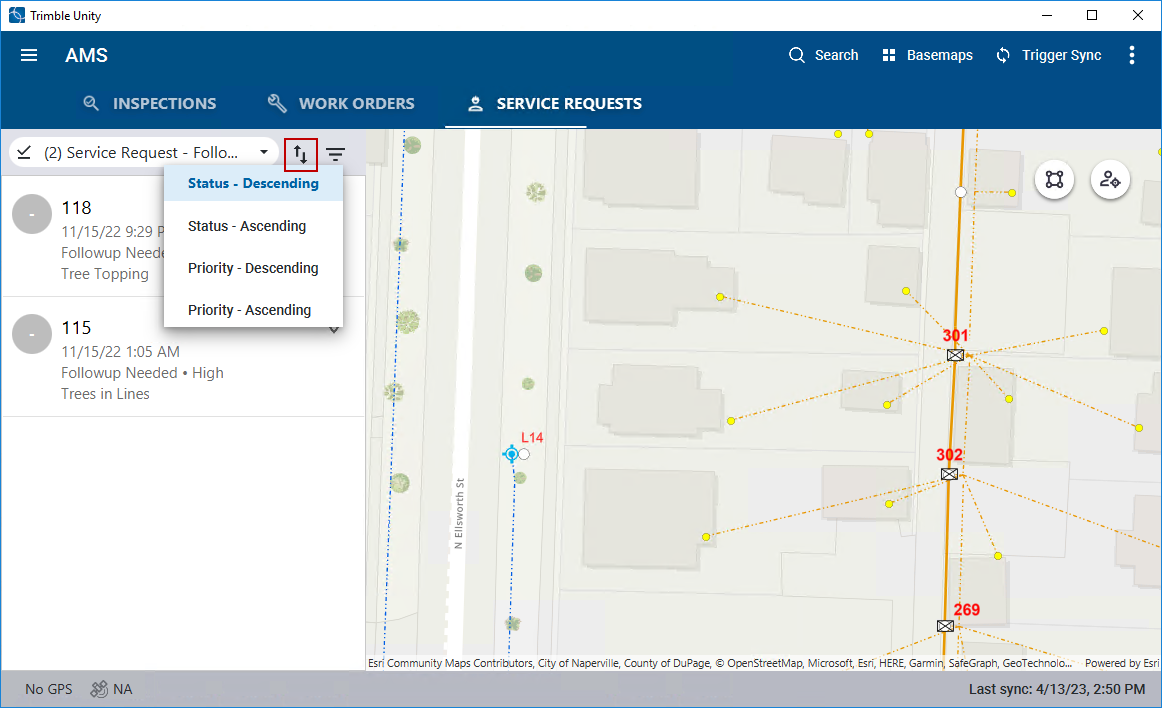Image resolution: width=1162 pixels, height=708 pixels.
Task: Open the hamburger navigation menu
Action: point(29,55)
